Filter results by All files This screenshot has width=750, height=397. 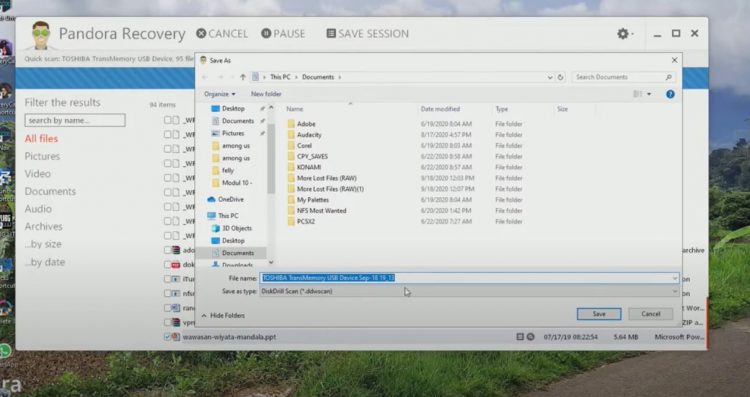[x=41, y=139]
